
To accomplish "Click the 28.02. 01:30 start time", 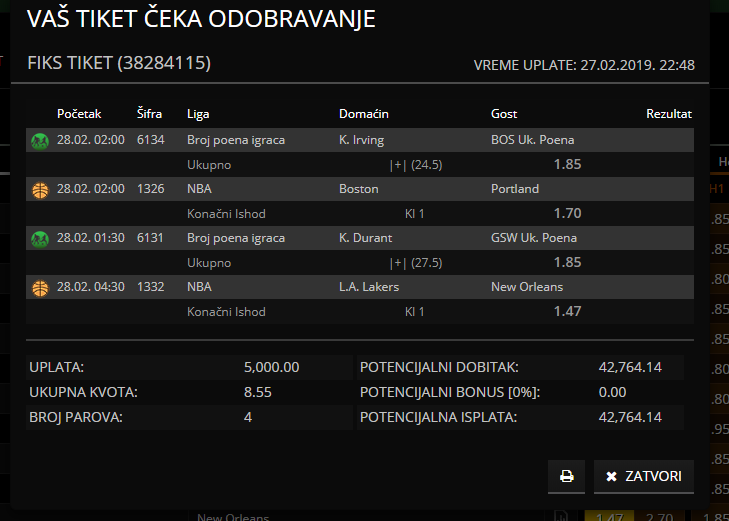I will click(91, 238).
